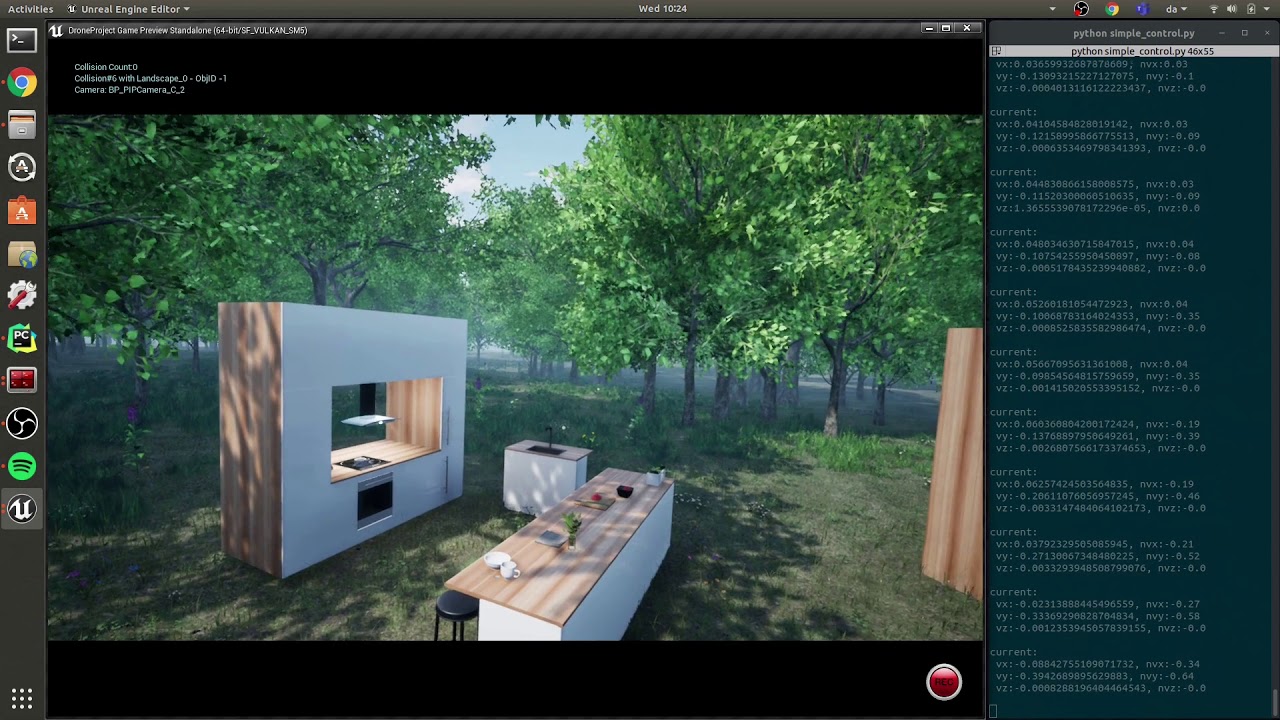Click terminal line starting 'vx:-0.02313888445496559'
The image size is (1280, 720).
pos(1098,604)
